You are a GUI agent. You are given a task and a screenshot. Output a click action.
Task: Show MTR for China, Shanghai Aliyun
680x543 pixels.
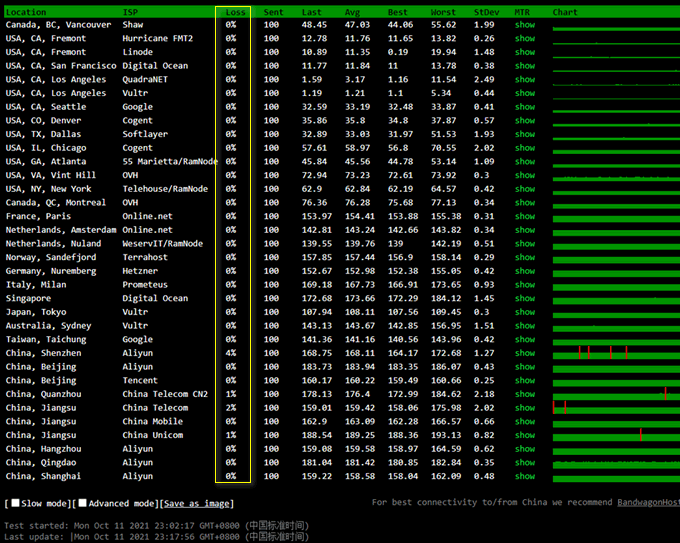524,476
